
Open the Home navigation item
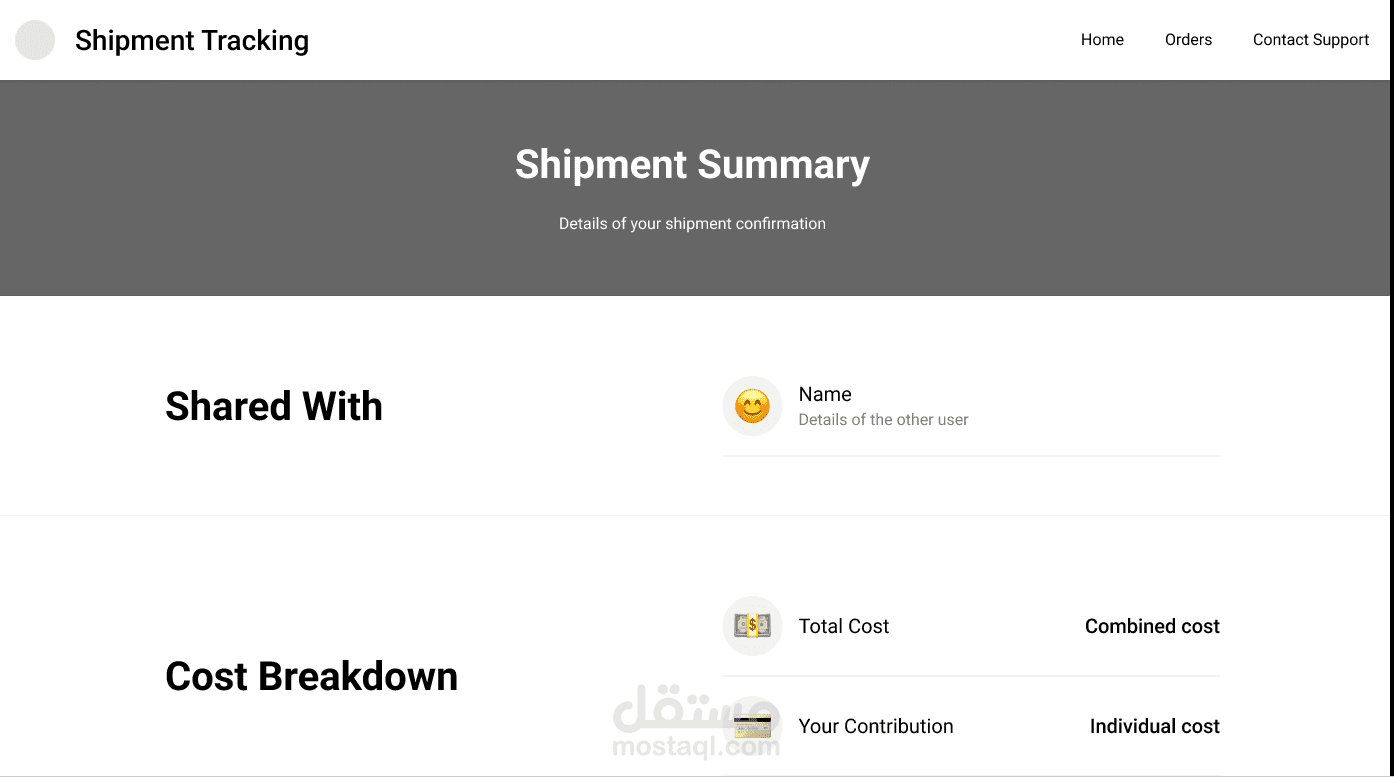1102,40
